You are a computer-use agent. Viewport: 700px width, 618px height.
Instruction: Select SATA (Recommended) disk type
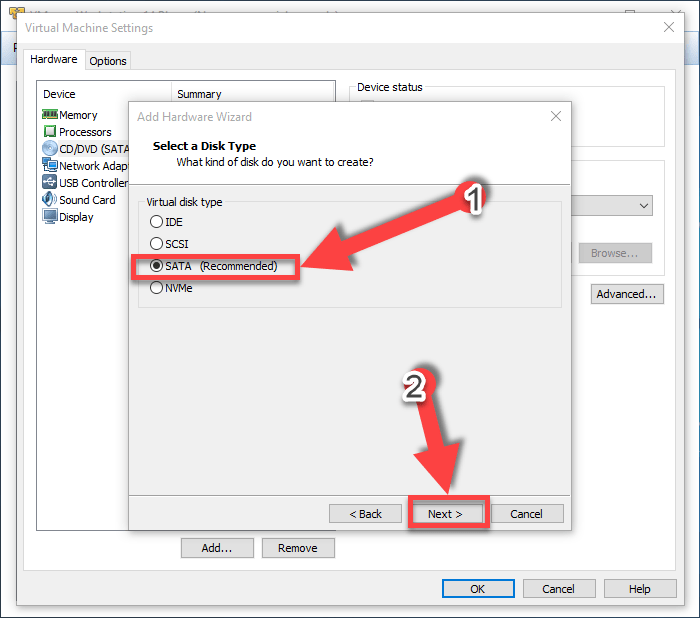click(x=156, y=267)
